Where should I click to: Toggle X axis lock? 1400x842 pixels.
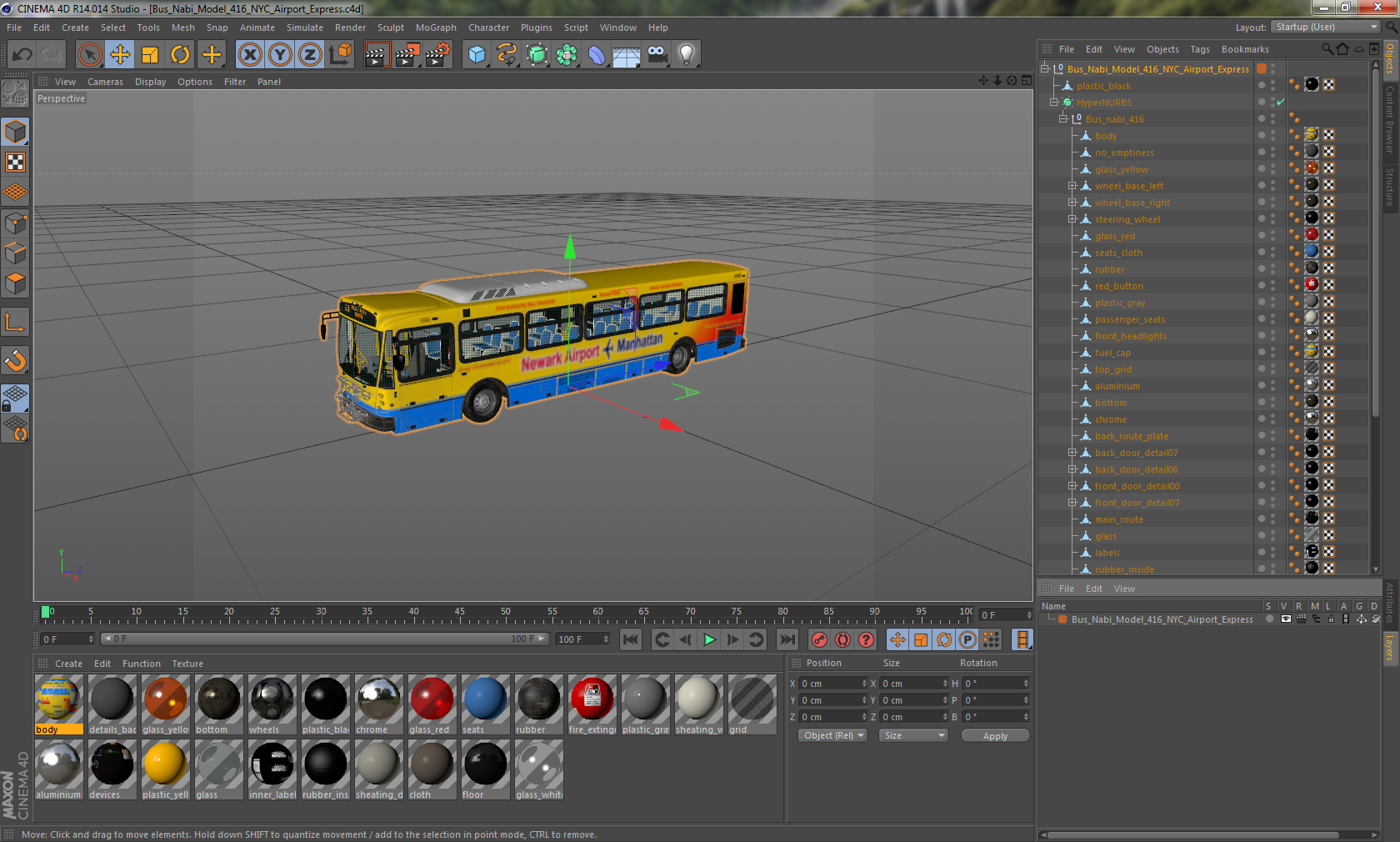(x=250, y=55)
